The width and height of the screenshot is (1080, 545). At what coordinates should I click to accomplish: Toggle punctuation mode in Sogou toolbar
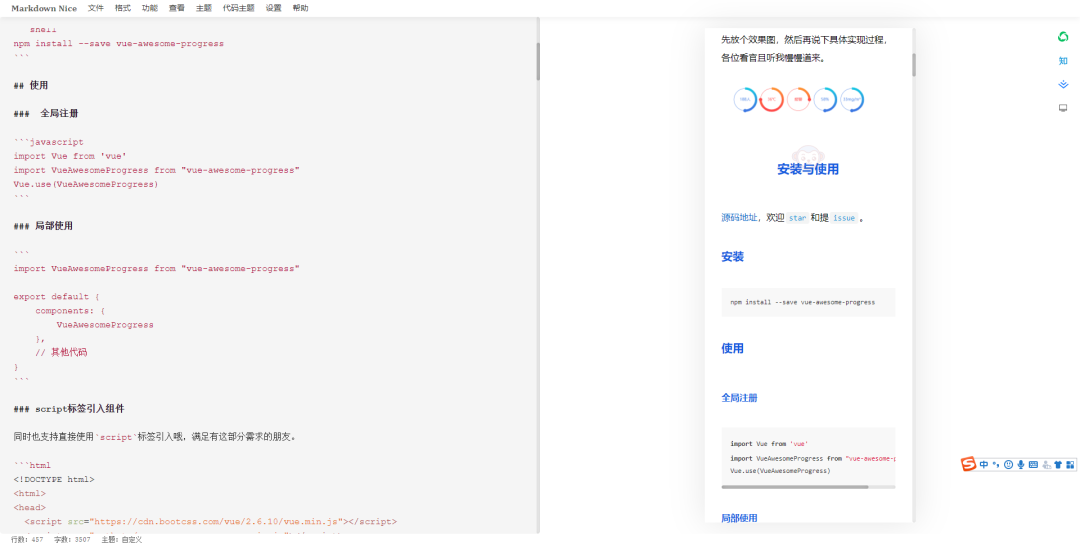point(996,464)
